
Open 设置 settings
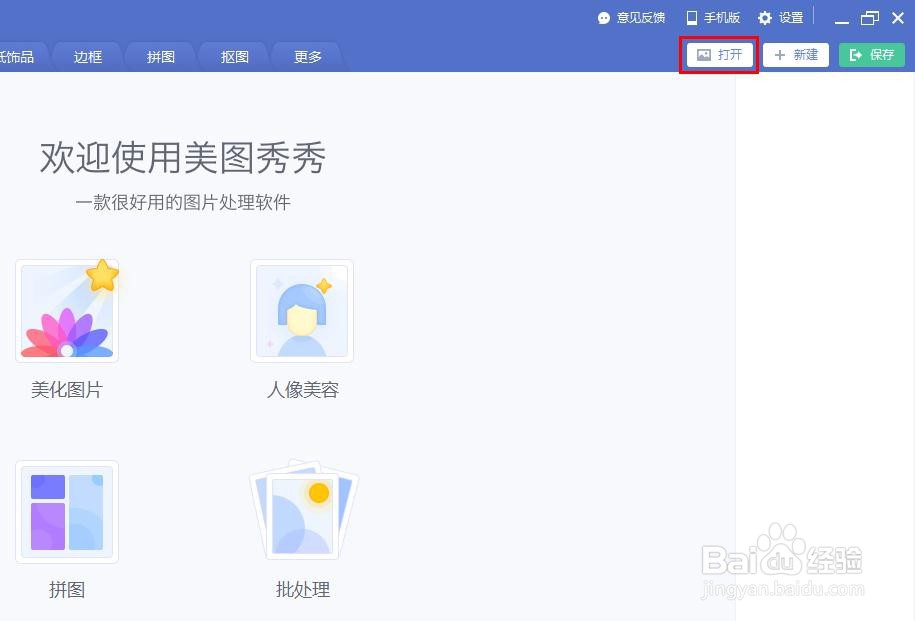click(x=781, y=18)
